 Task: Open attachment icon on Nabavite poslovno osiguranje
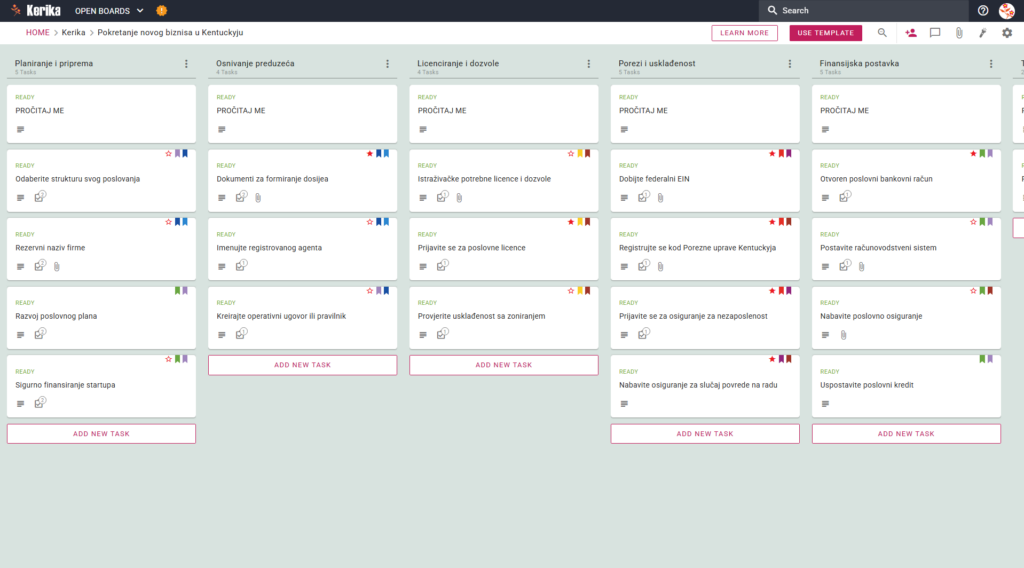[x=843, y=335]
